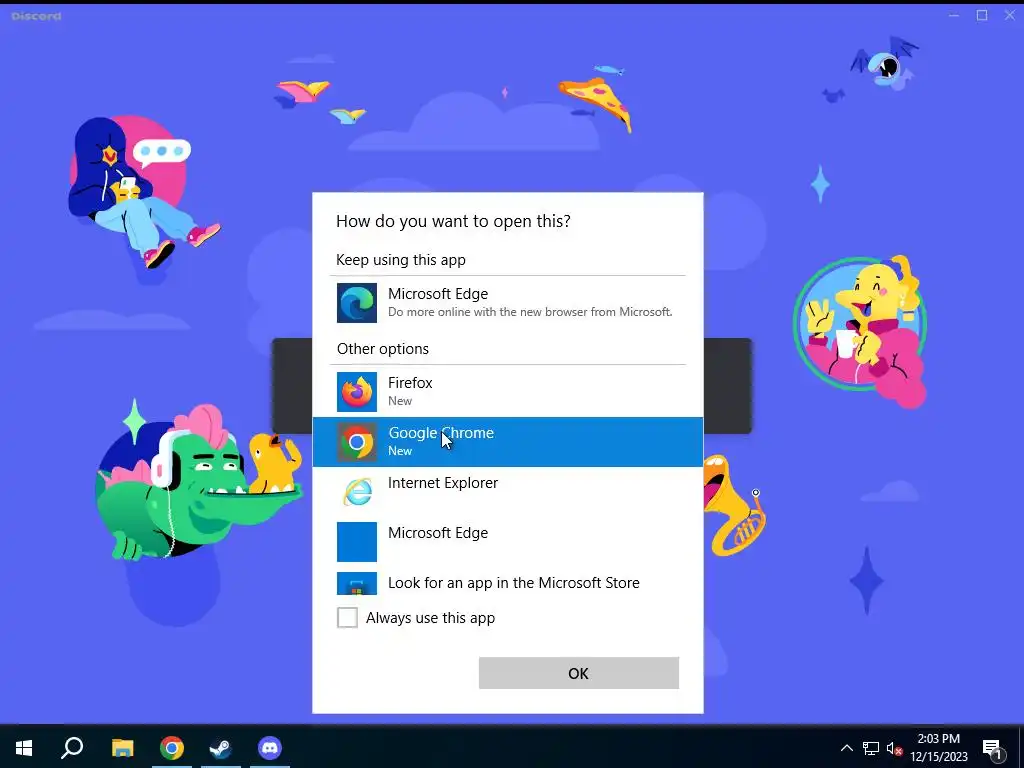
Task: Enable the Always use this app checkbox
Action: pyautogui.click(x=347, y=617)
